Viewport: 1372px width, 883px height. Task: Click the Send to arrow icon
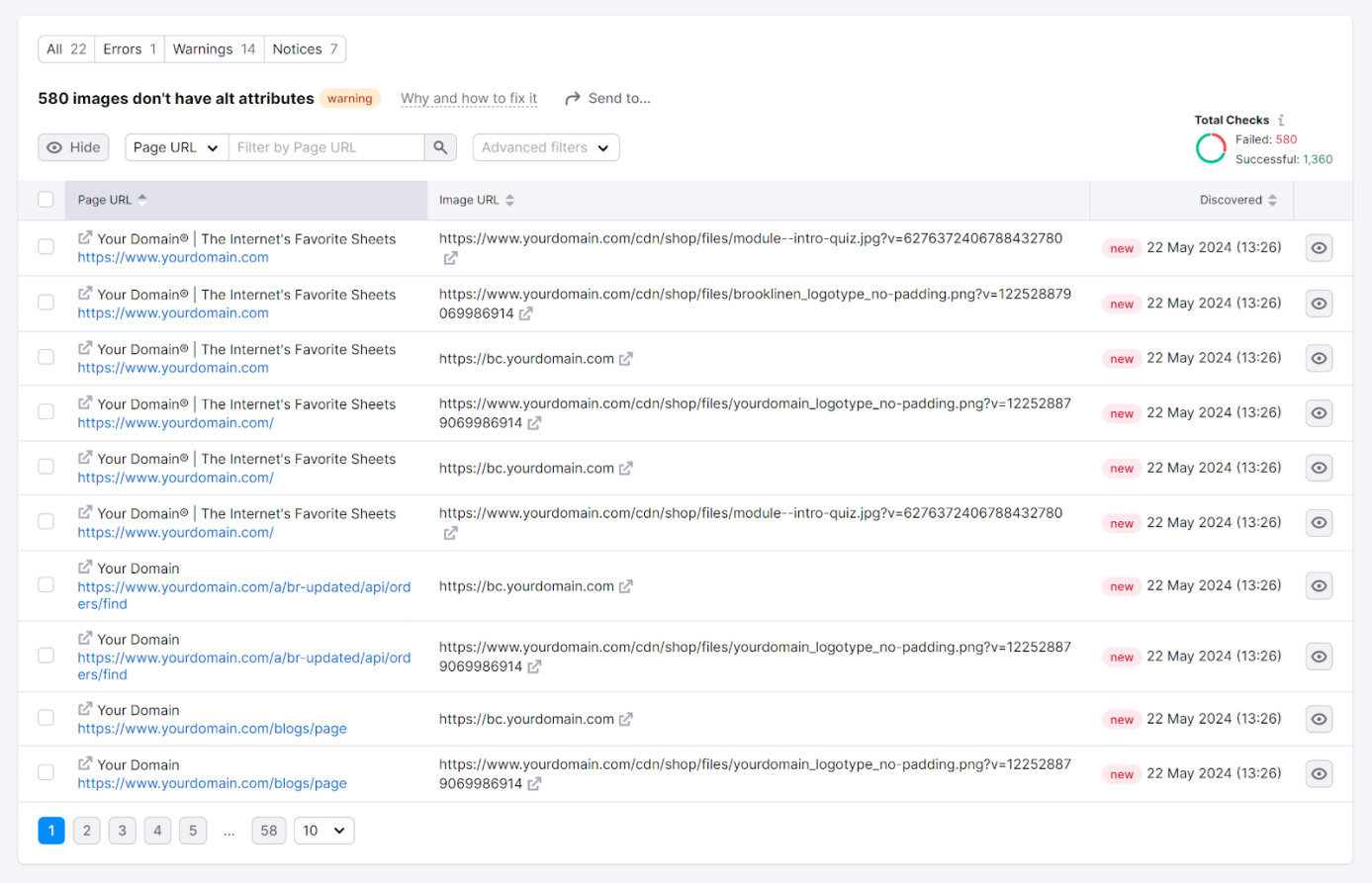click(x=572, y=99)
